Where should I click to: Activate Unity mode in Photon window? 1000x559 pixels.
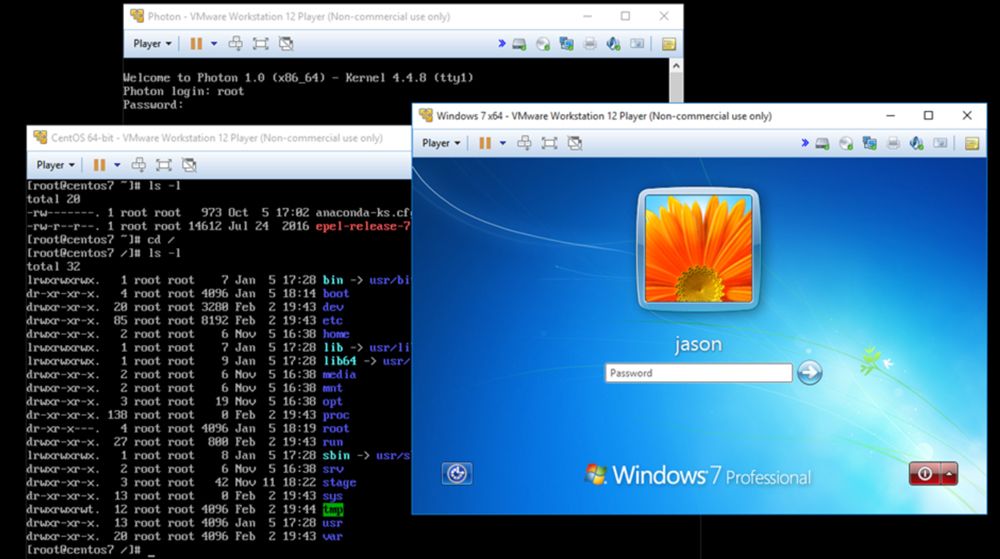click(x=286, y=44)
